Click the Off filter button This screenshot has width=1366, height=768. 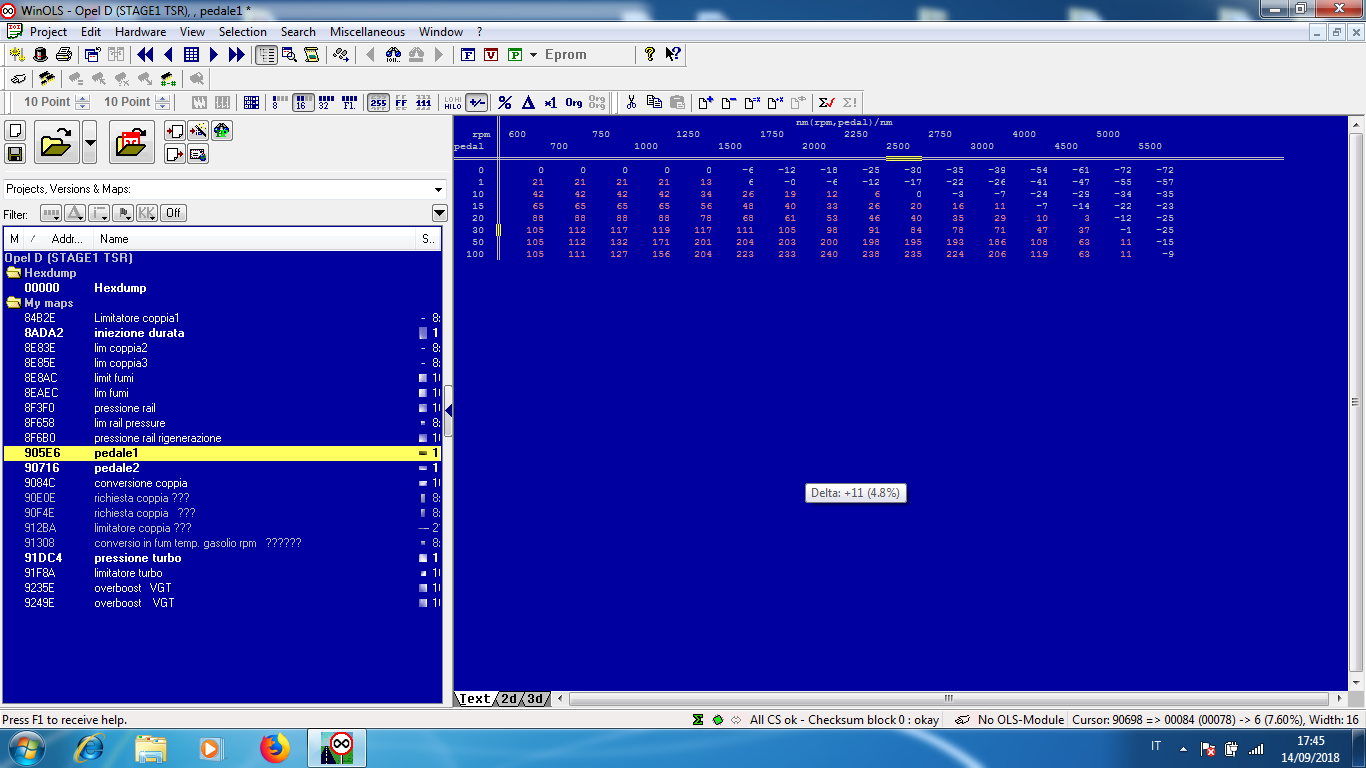coord(173,213)
